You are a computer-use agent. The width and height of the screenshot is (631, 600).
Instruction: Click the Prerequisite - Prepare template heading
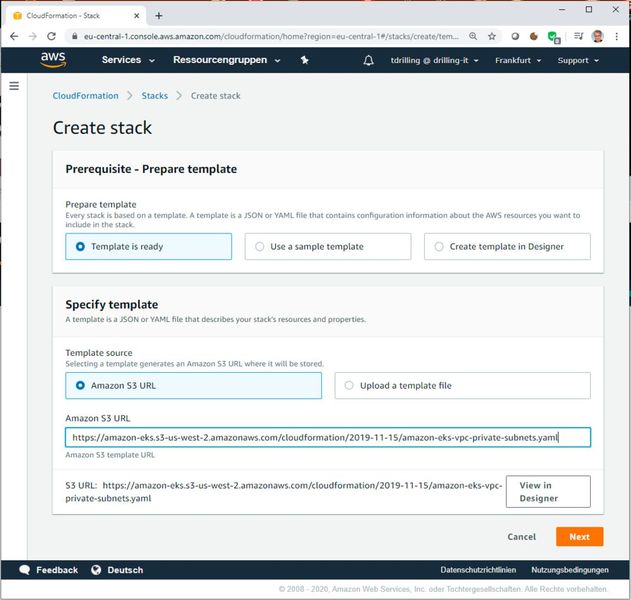coord(151,169)
